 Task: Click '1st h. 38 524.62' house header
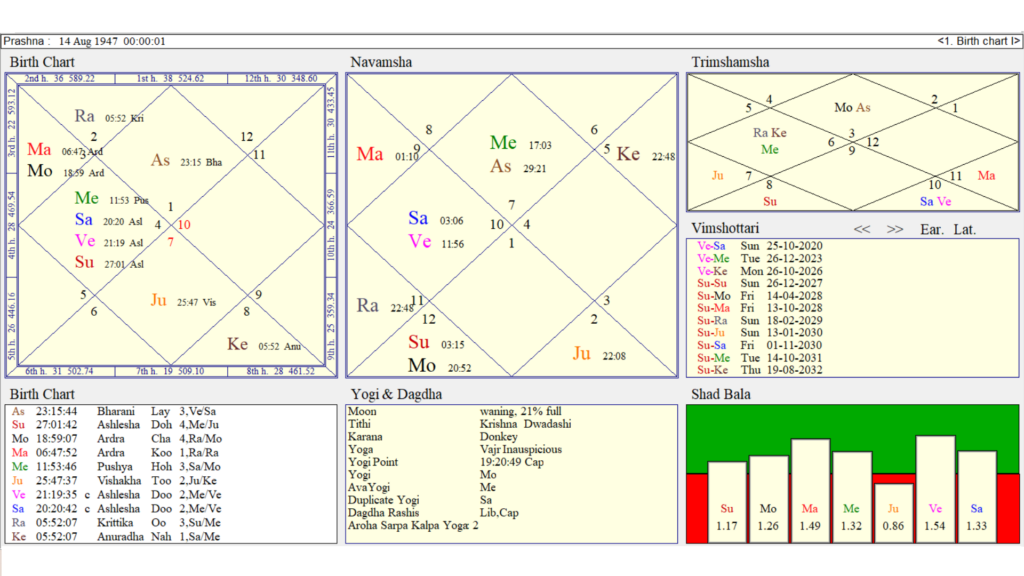coord(170,78)
